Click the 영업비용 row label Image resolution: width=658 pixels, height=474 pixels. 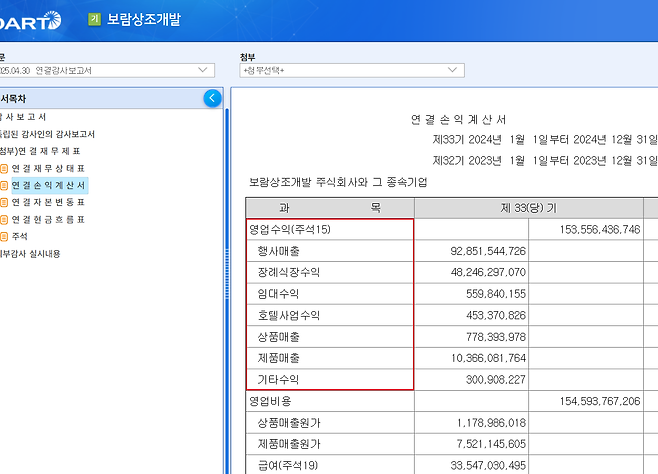click(x=270, y=401)
